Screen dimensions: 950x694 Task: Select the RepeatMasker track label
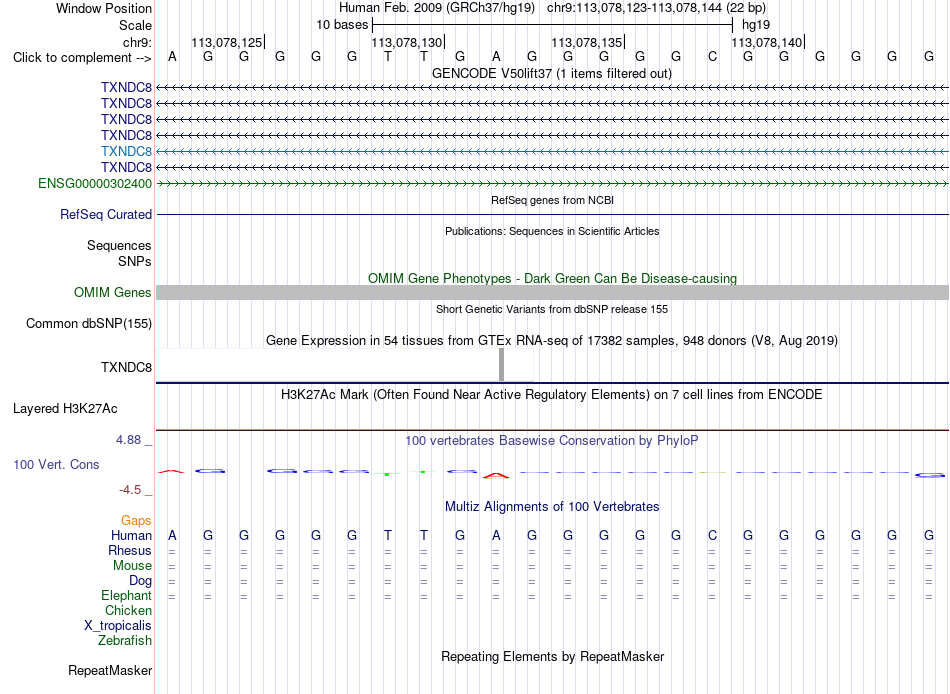tap(110, 670)
